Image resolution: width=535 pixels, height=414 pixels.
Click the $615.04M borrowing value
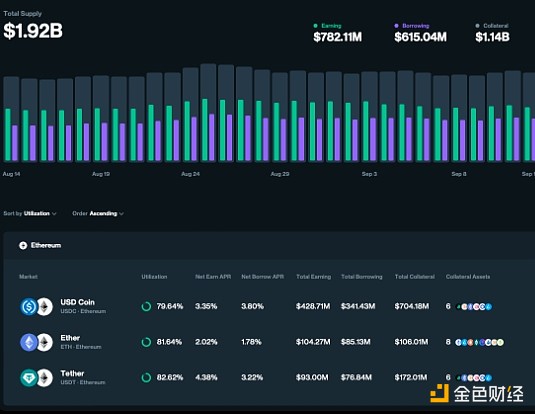click(x=420, y=37)
